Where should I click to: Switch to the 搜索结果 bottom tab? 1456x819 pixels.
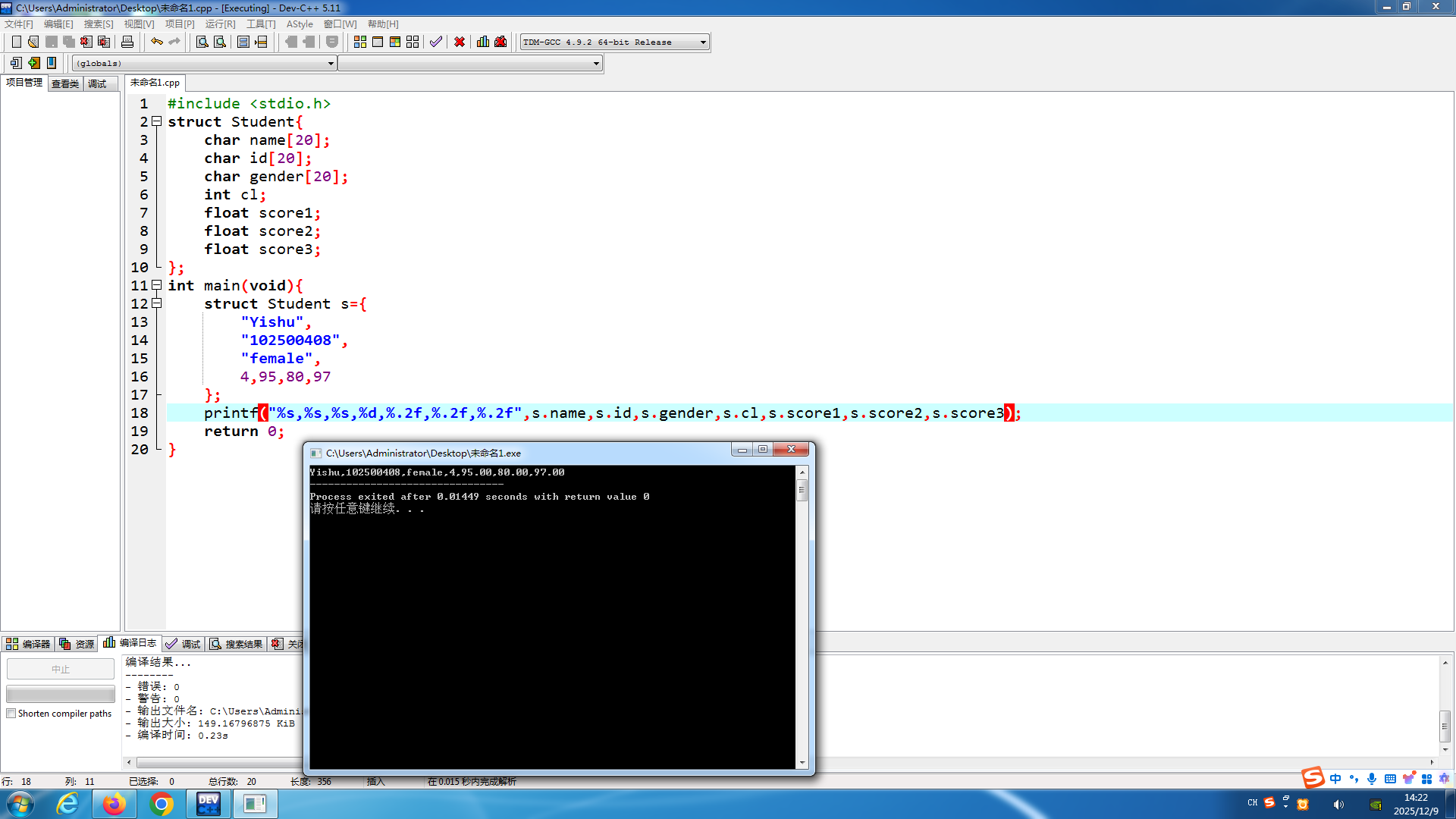(237, 644)
